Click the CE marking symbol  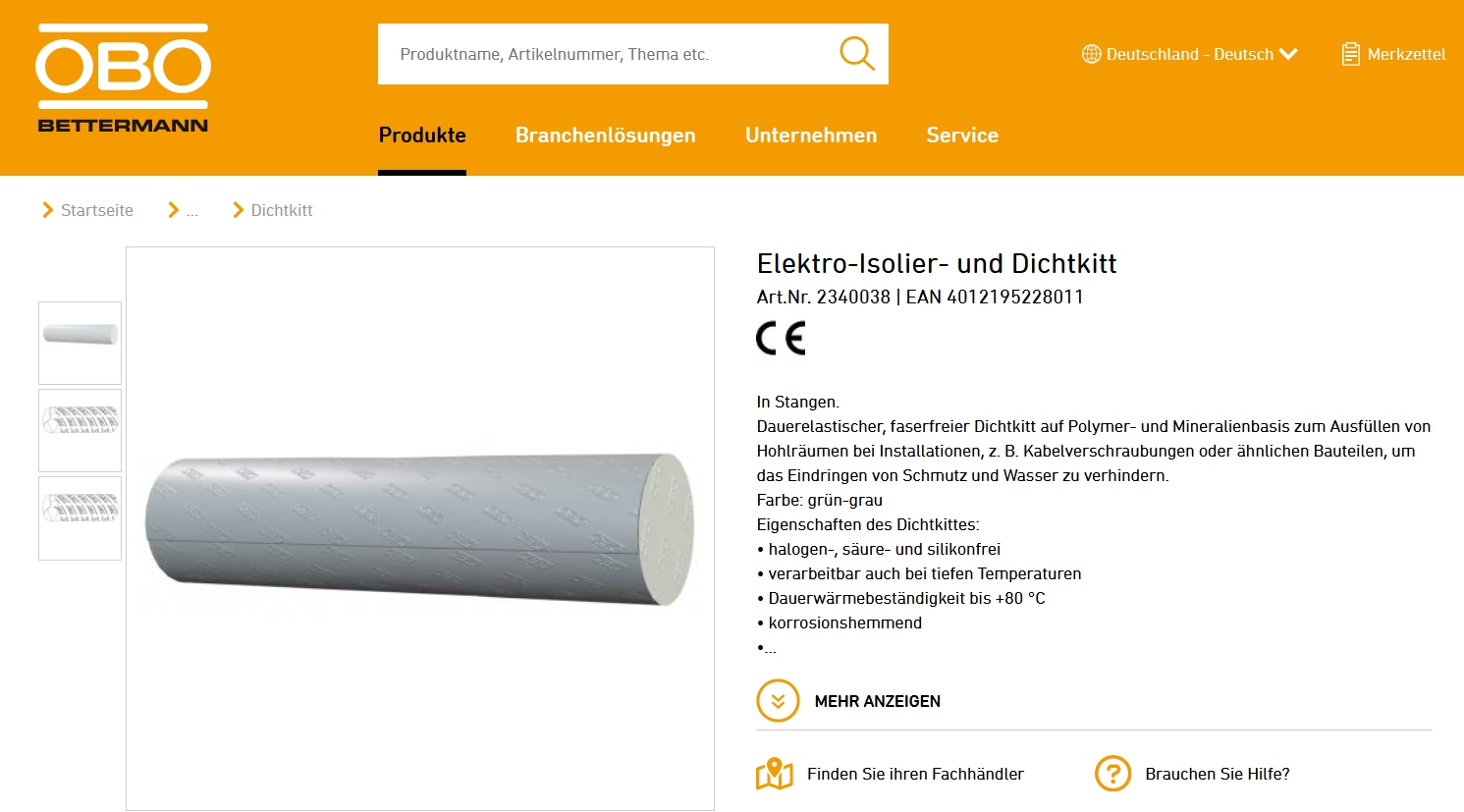pyautogui.click(x=781, y=339)
